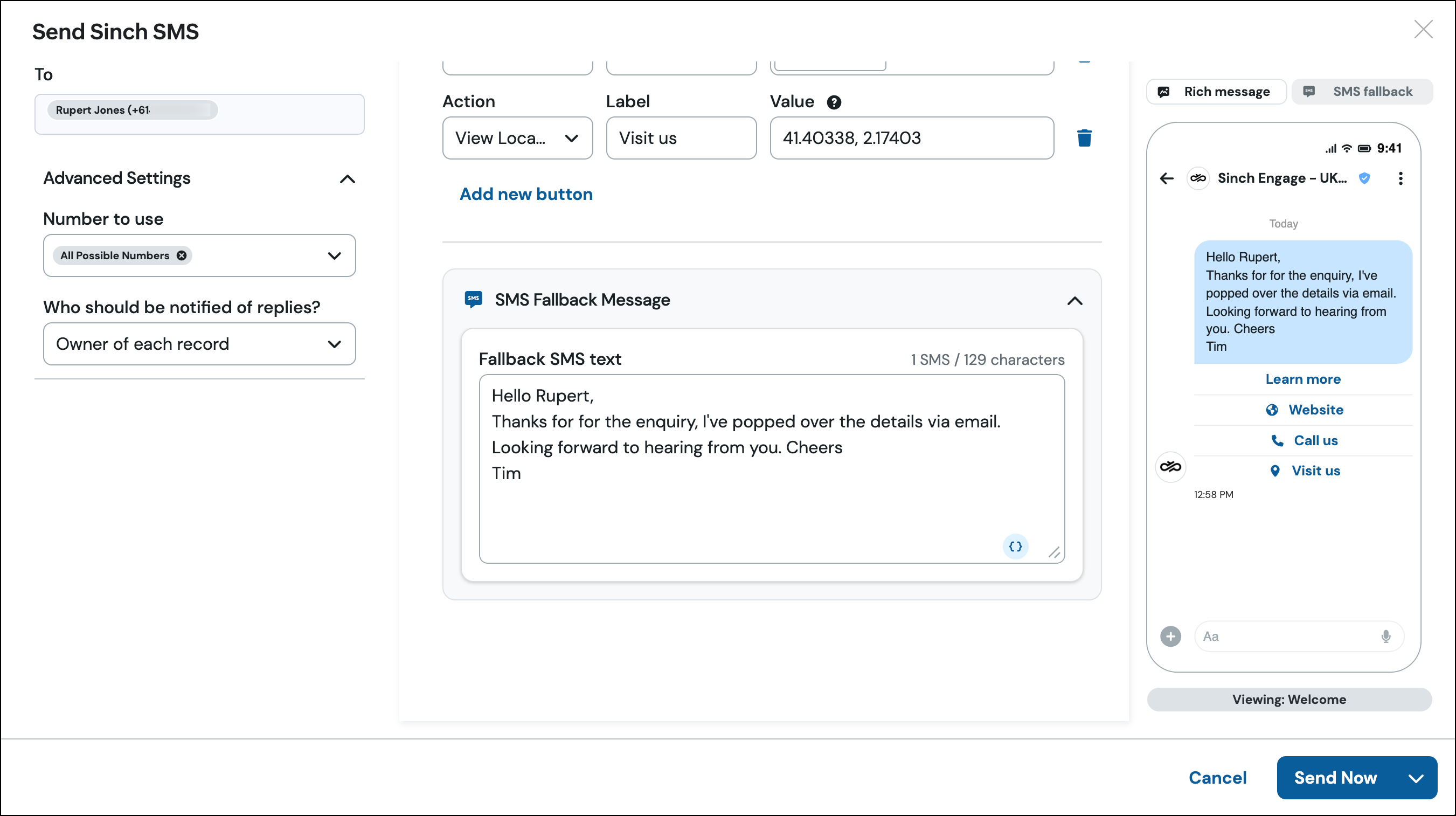Open the Value help tooltip icon
This screenshot has height=816, width=1456.
pos(834,102)
